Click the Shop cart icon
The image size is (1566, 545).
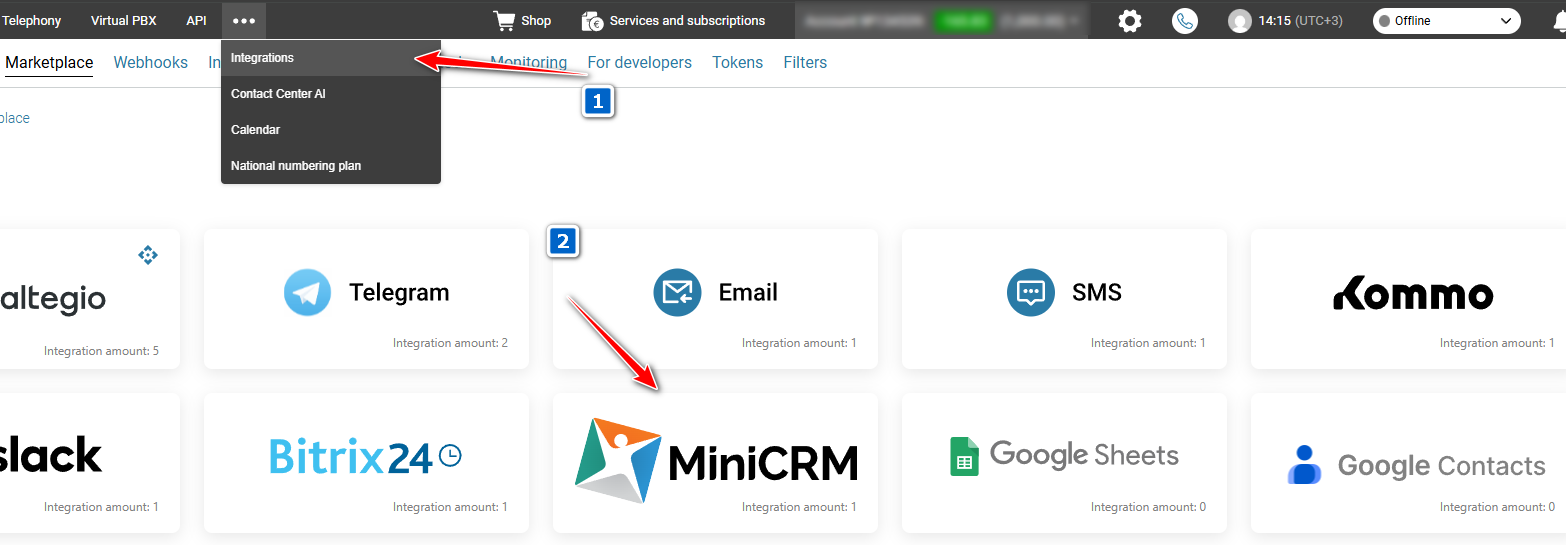click(504, 20)
